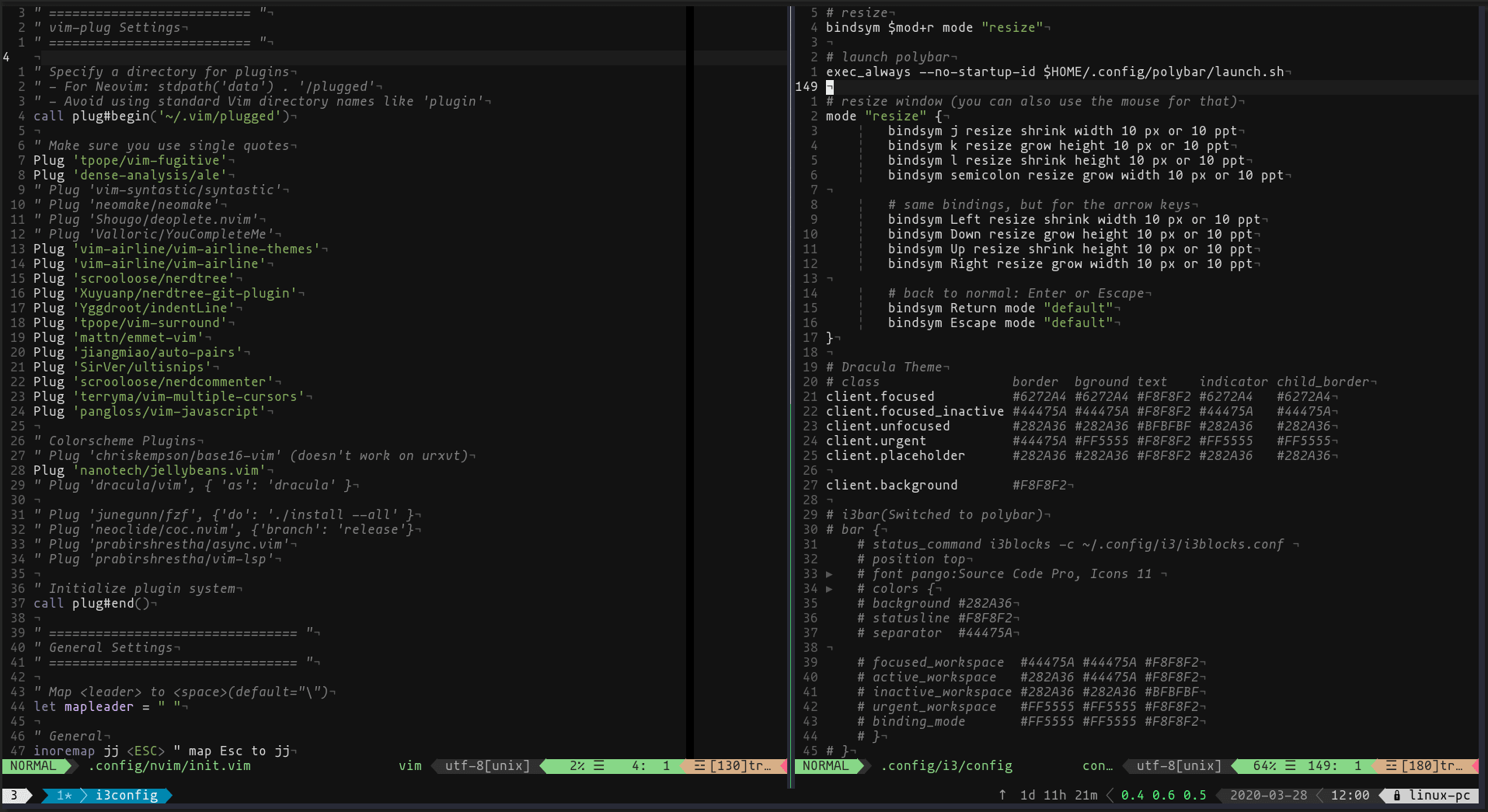Click the triangle marker beside '# colors {'

829,589
